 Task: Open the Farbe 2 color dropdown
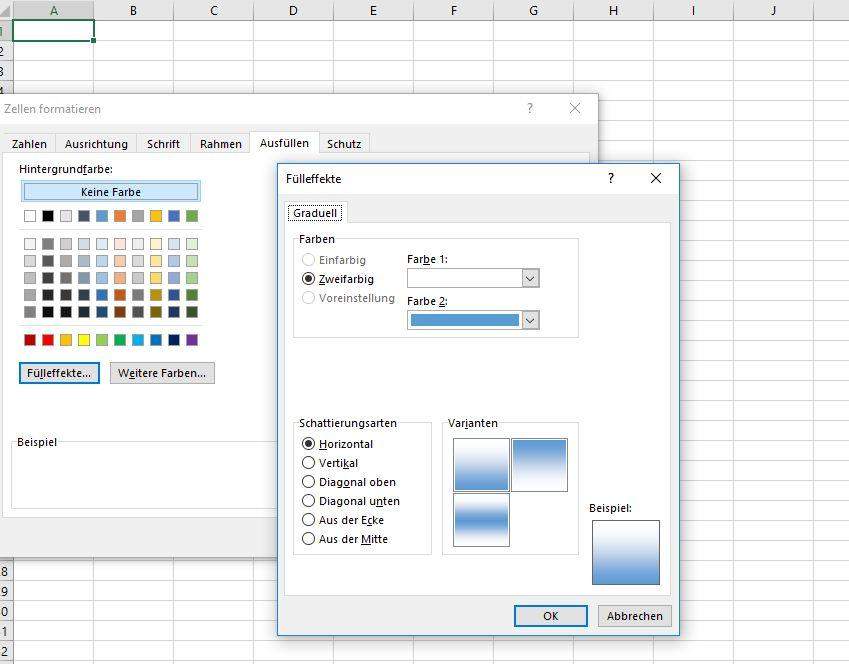pyautogui.click(x=530, y=320)
